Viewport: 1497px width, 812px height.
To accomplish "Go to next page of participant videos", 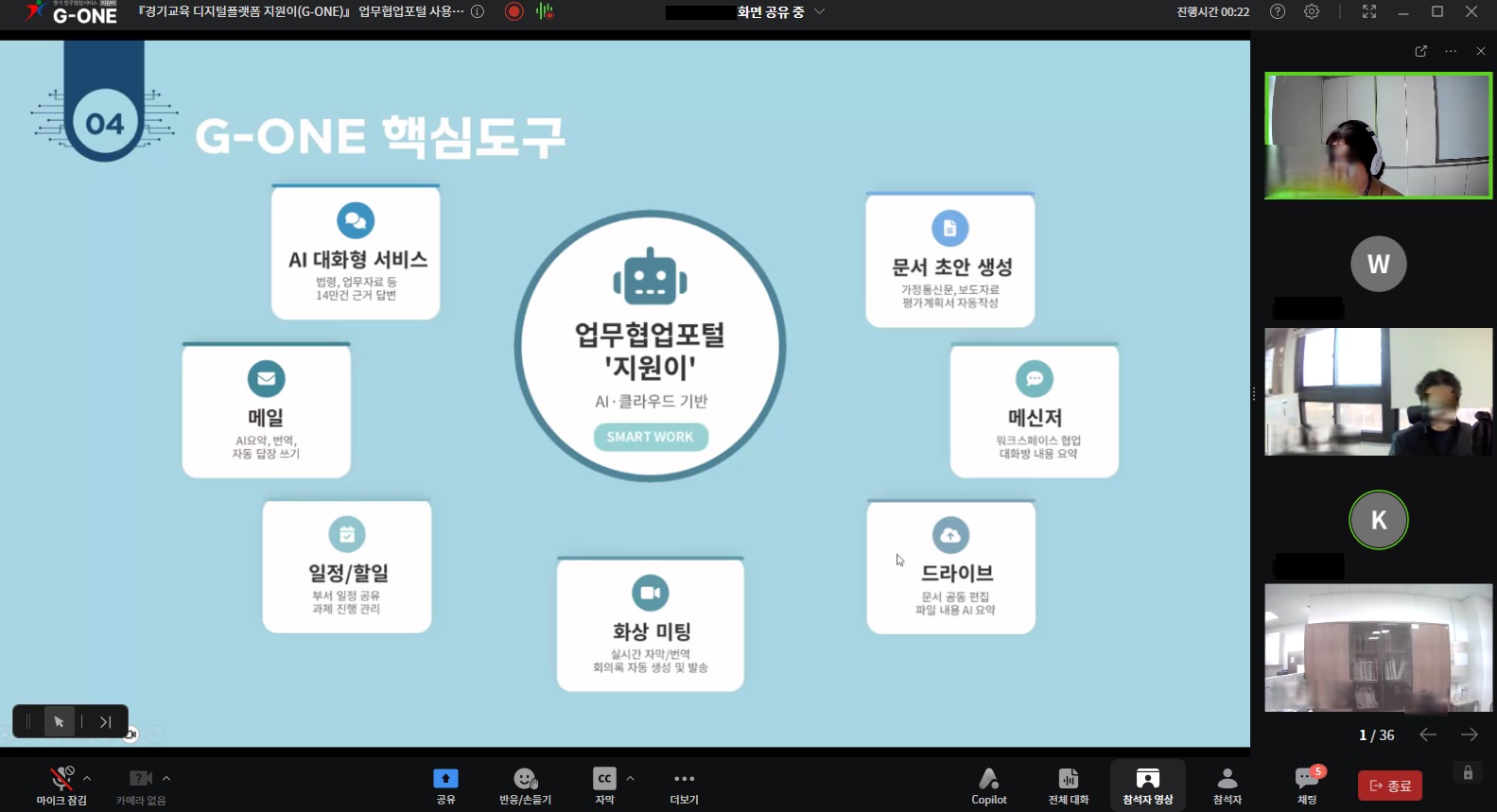I will [x=1469, y=734].
